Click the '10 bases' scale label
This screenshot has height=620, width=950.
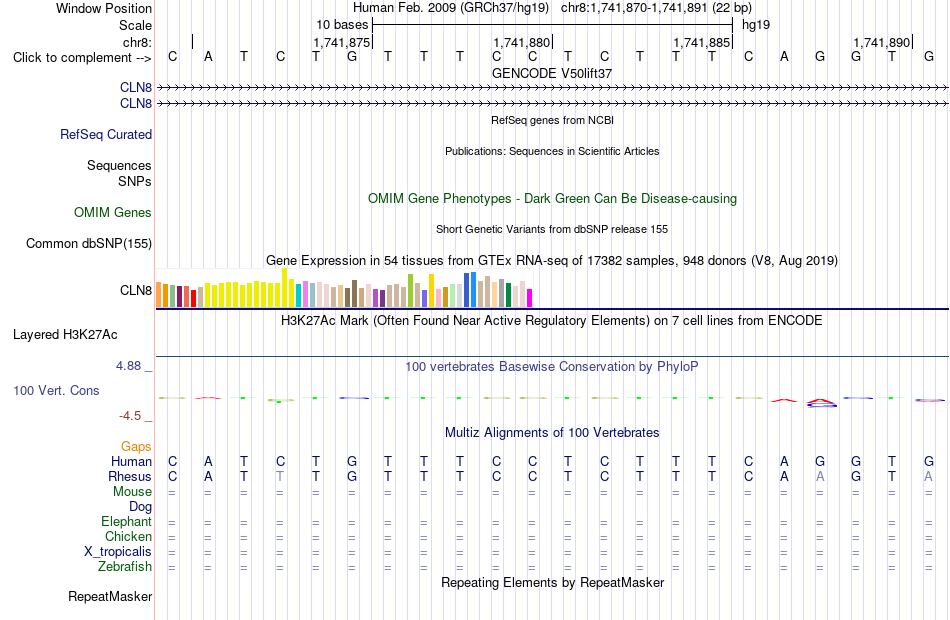tap(342, 25)
